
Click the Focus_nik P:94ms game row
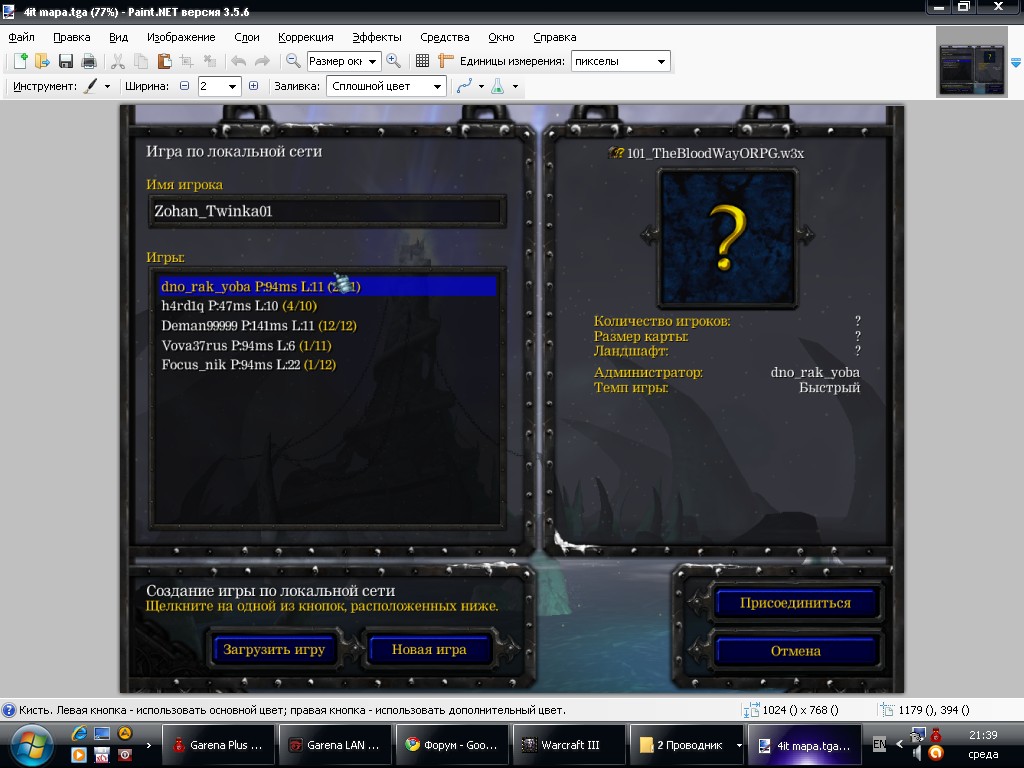328,365
